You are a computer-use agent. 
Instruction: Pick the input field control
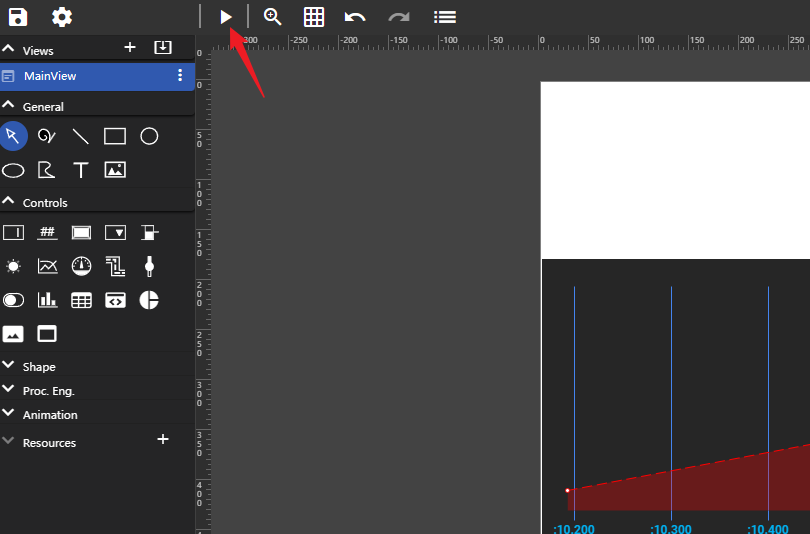tap(13, 232)
